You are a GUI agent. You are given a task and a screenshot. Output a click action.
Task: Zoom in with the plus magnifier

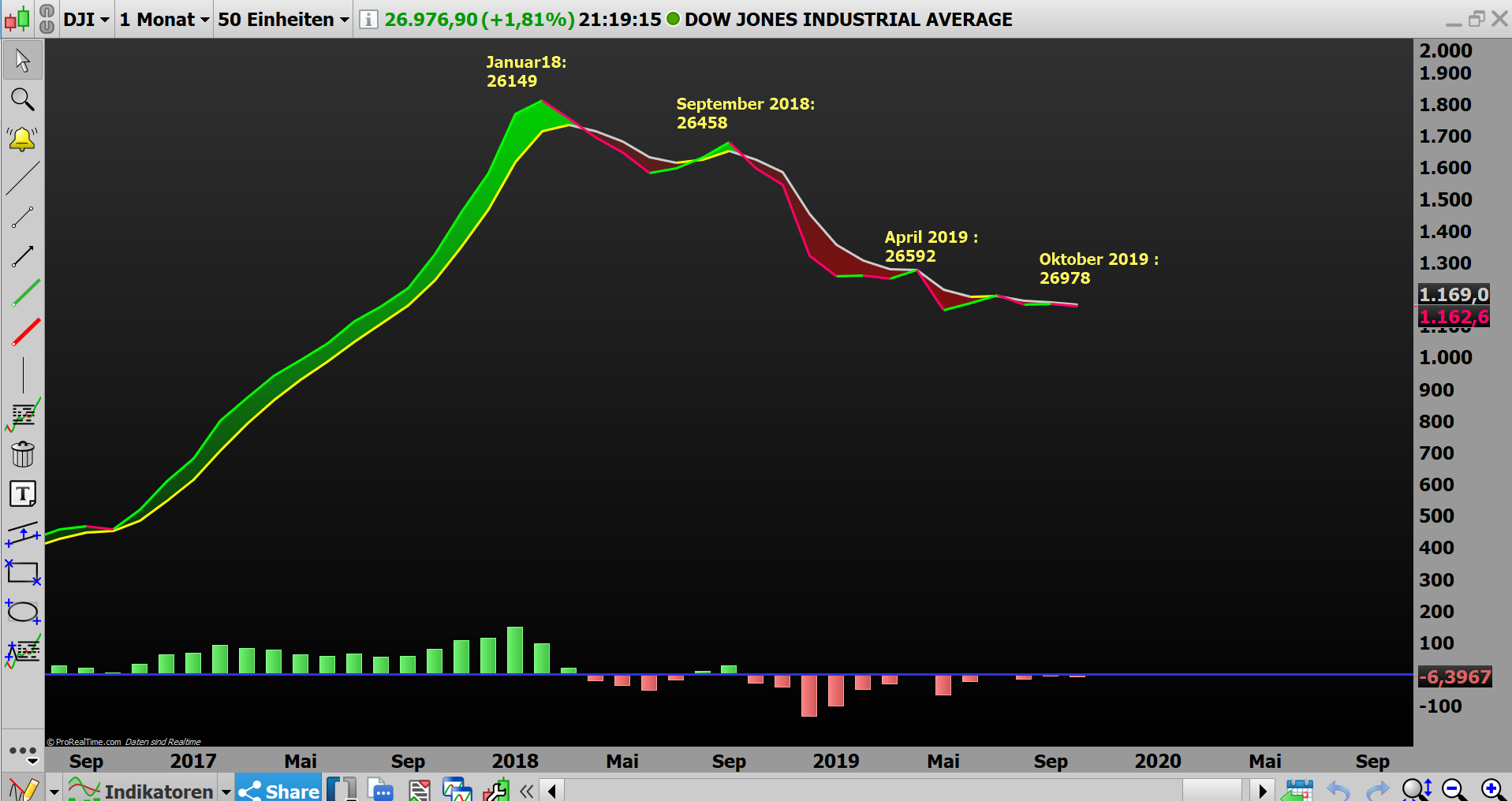click(x=1492, y=789)
